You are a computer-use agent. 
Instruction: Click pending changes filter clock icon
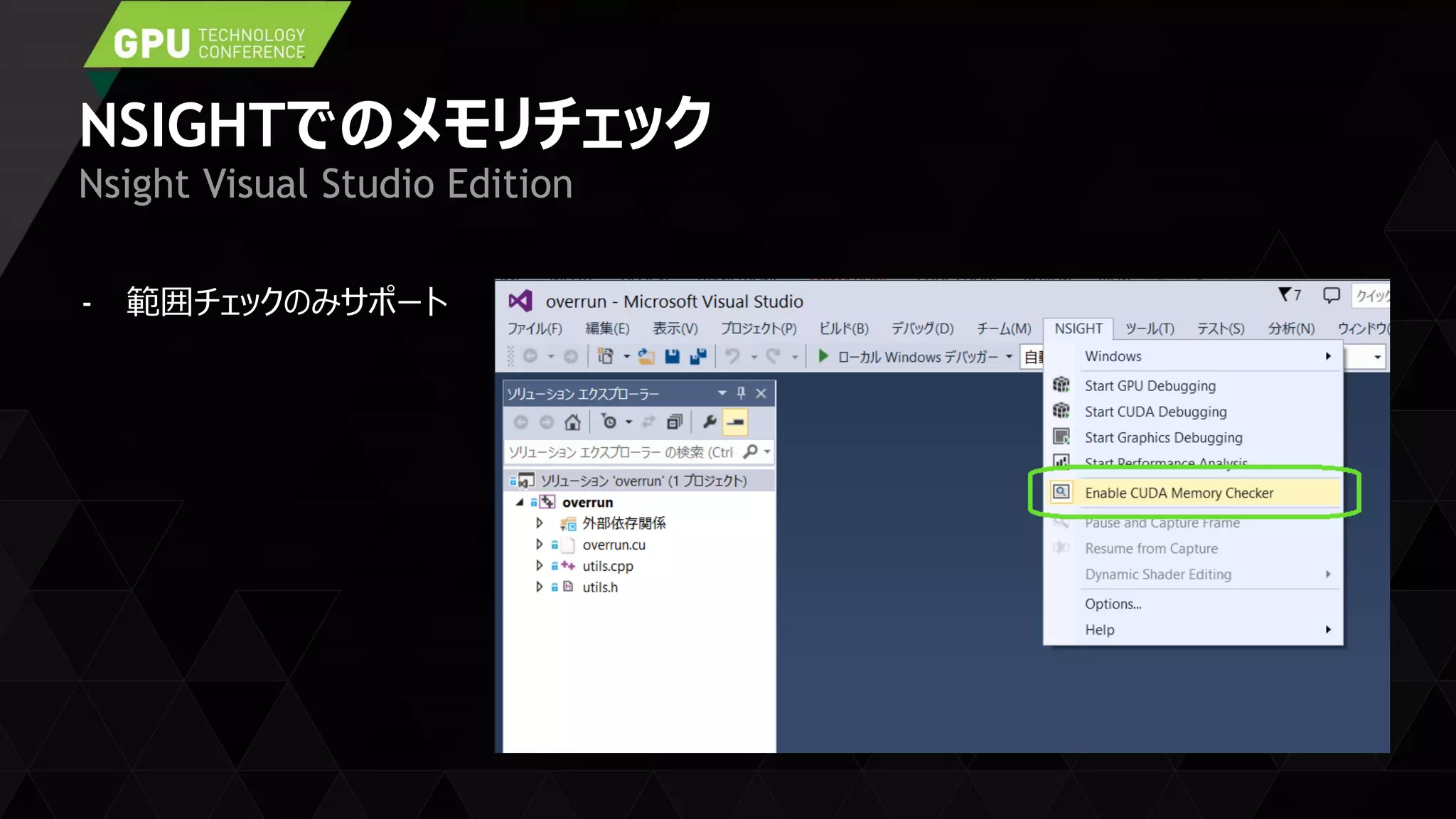point(609,422)
